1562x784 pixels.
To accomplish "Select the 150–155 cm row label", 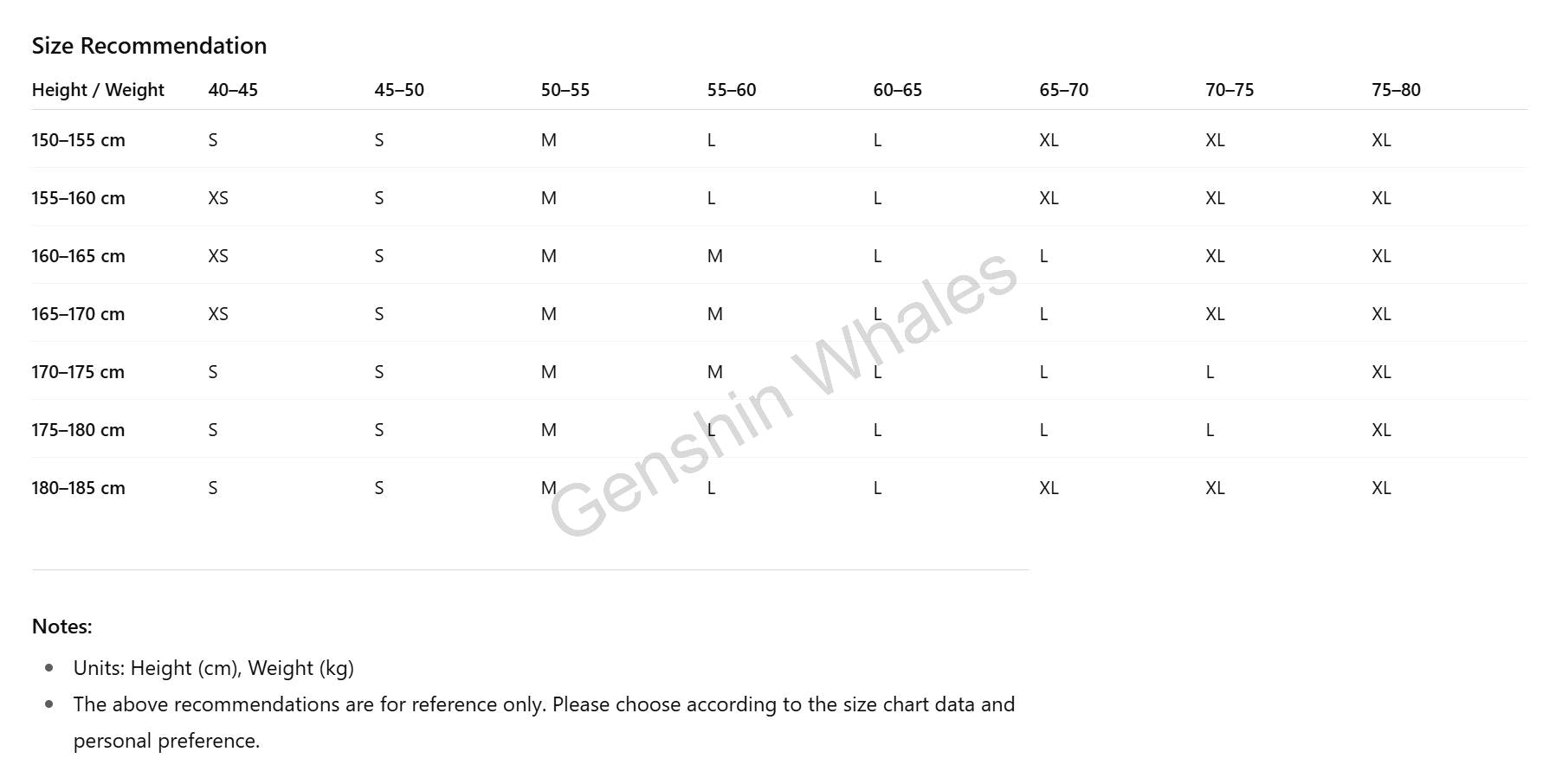I will (x=78, y=140).
